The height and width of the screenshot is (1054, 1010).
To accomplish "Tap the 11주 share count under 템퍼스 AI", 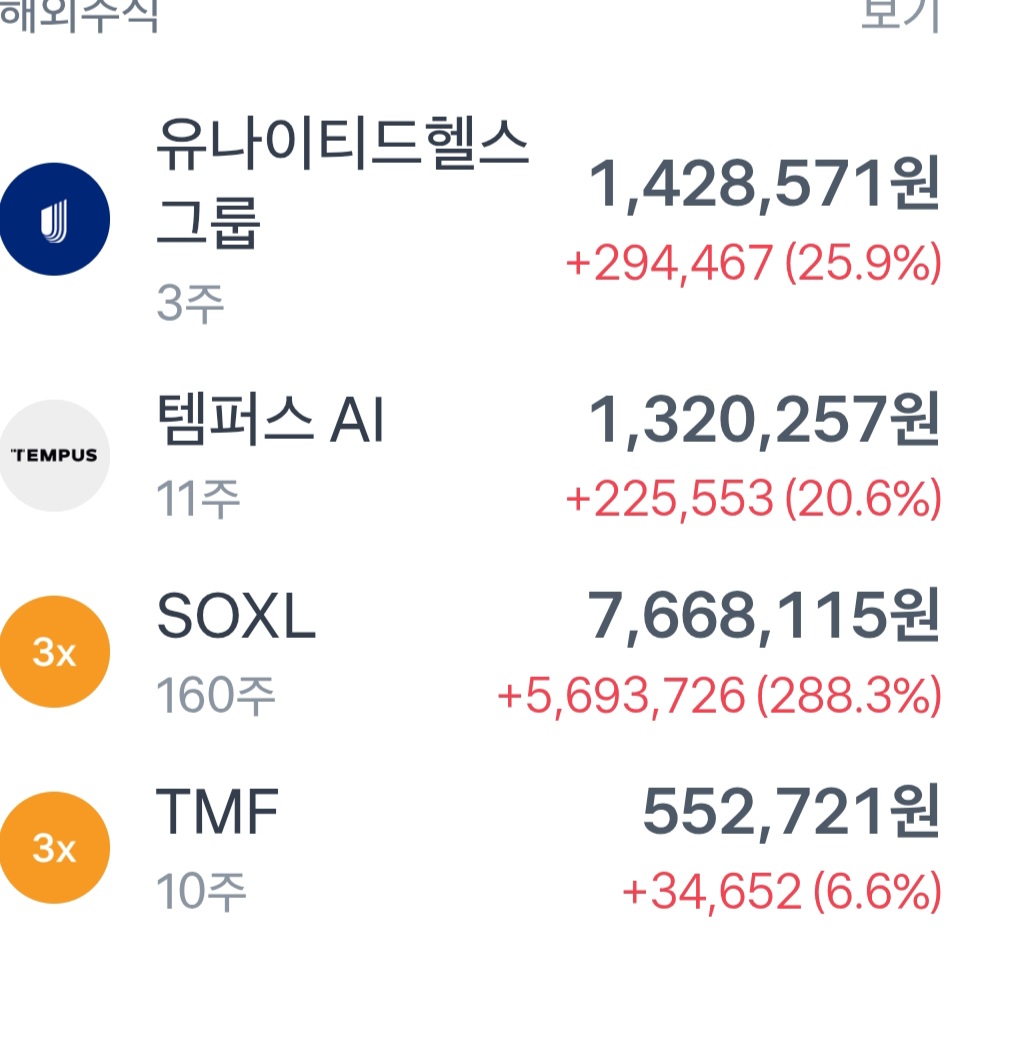I will [198, 499].
